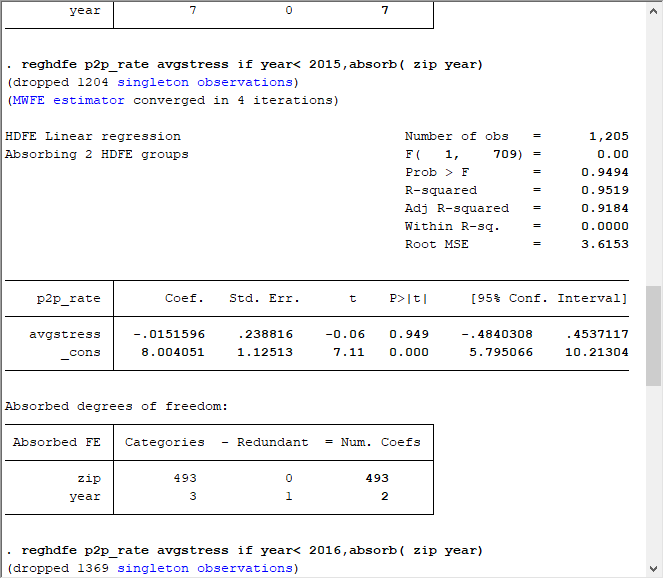This screenshot has width=664, height=579.
Task: Click the 'Redundant' column header
Action: coord(272,442)
